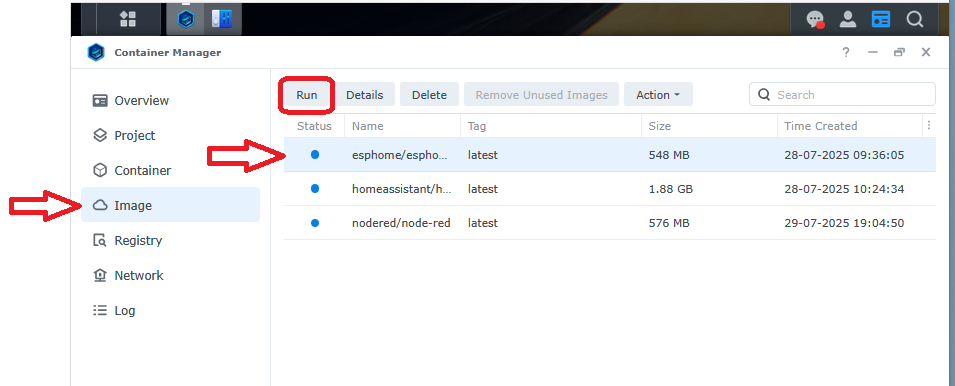Image resolution: width=955 pixels, height=386 pixels.
Task: Click the Network sidebar icon
Action: [x=100, y=275]
